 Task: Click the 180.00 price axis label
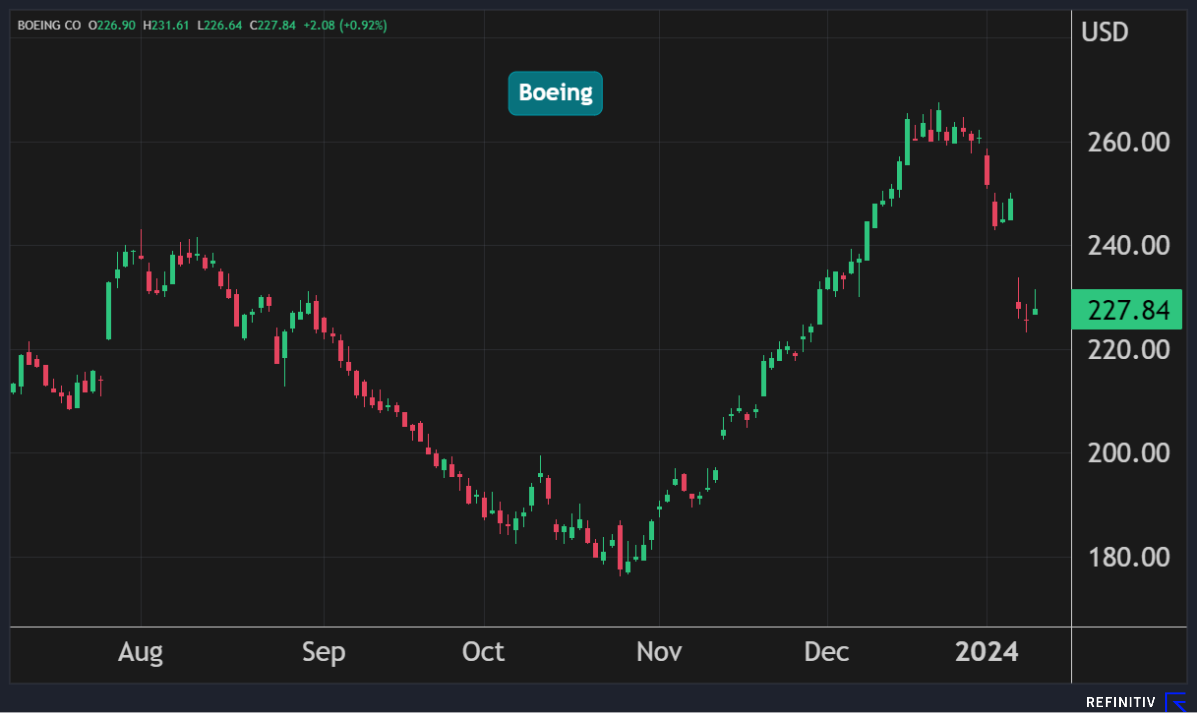(x=1126, y=557)
